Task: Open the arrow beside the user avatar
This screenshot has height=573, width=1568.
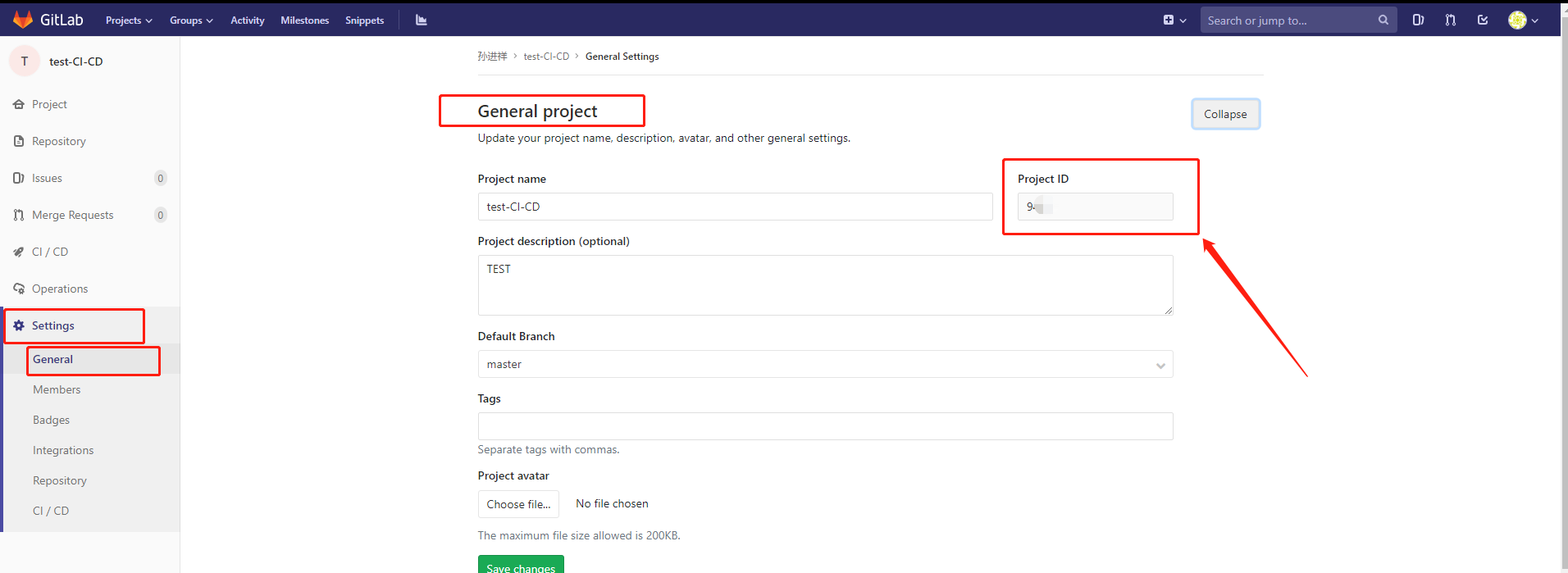Action: 1535,20
